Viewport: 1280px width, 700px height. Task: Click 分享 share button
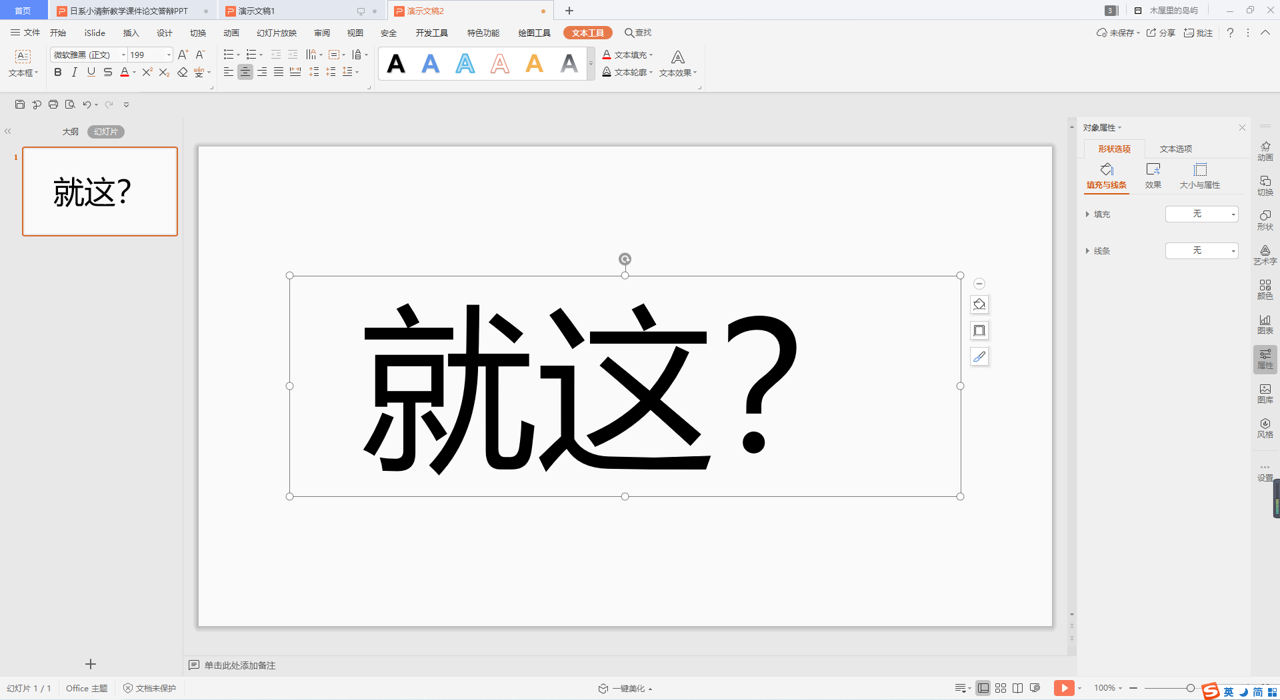tap(1161, 33)
